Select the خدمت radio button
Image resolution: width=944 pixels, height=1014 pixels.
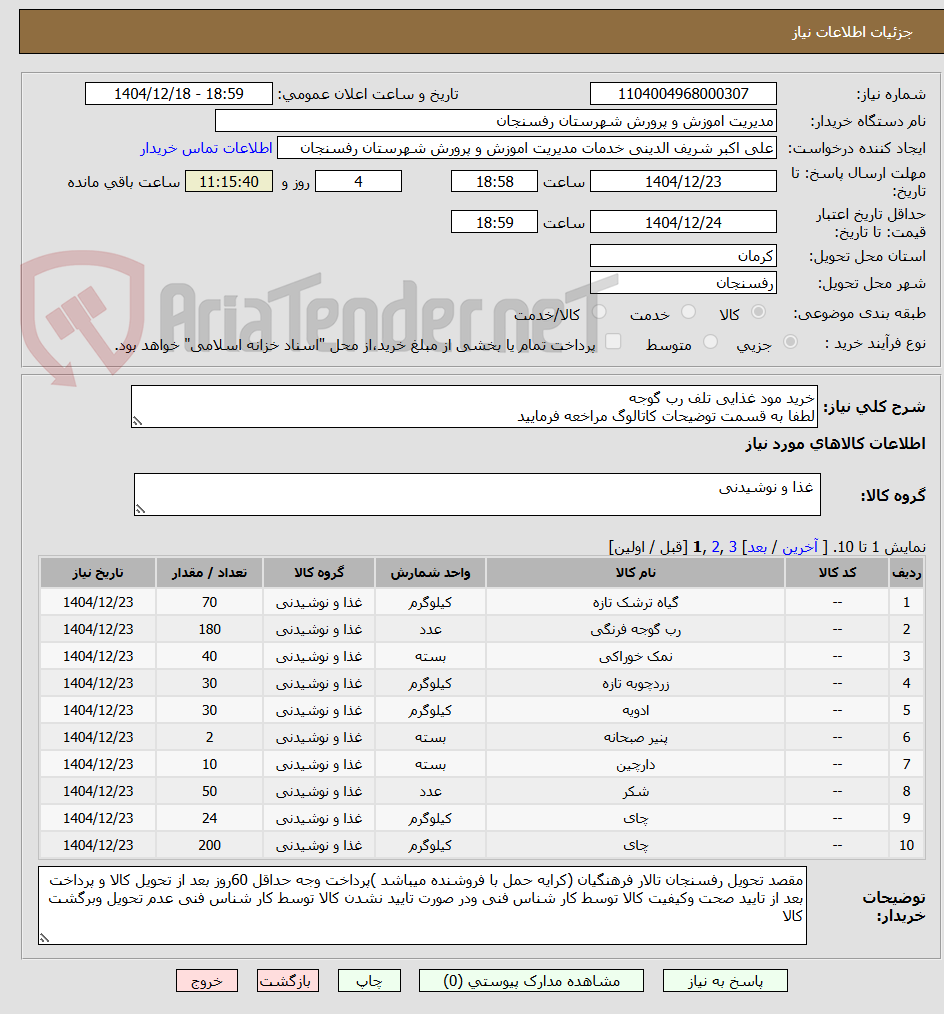coord(689,312)
